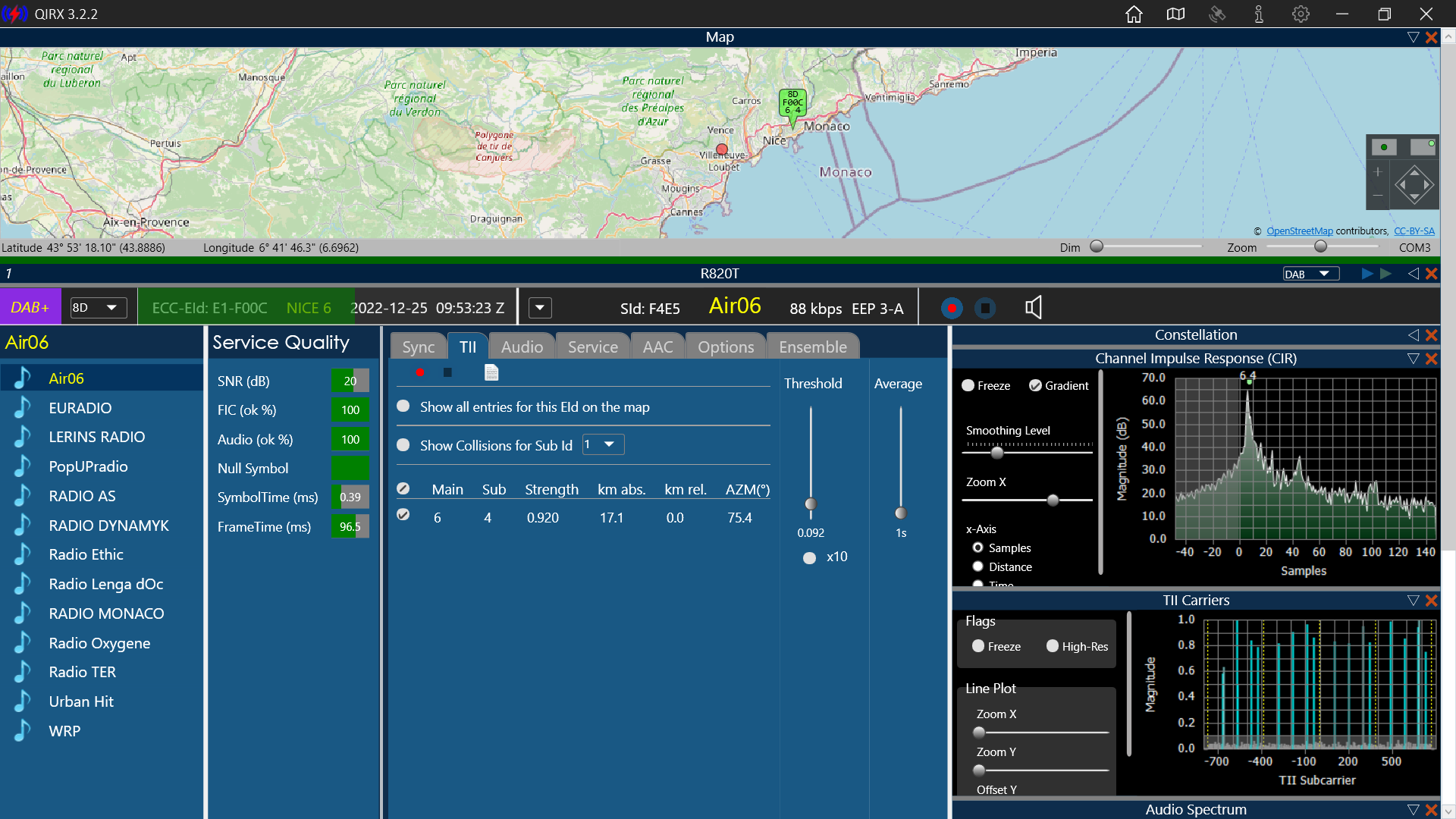The width and height of the screenshot is (1456, 819).
Task: Toggle the TII table header check icon
Action: pos(403,489)
